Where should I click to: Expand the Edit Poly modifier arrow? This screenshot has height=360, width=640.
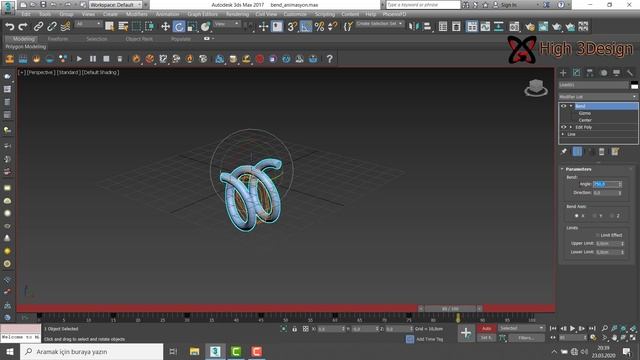[x=571, y=127]
